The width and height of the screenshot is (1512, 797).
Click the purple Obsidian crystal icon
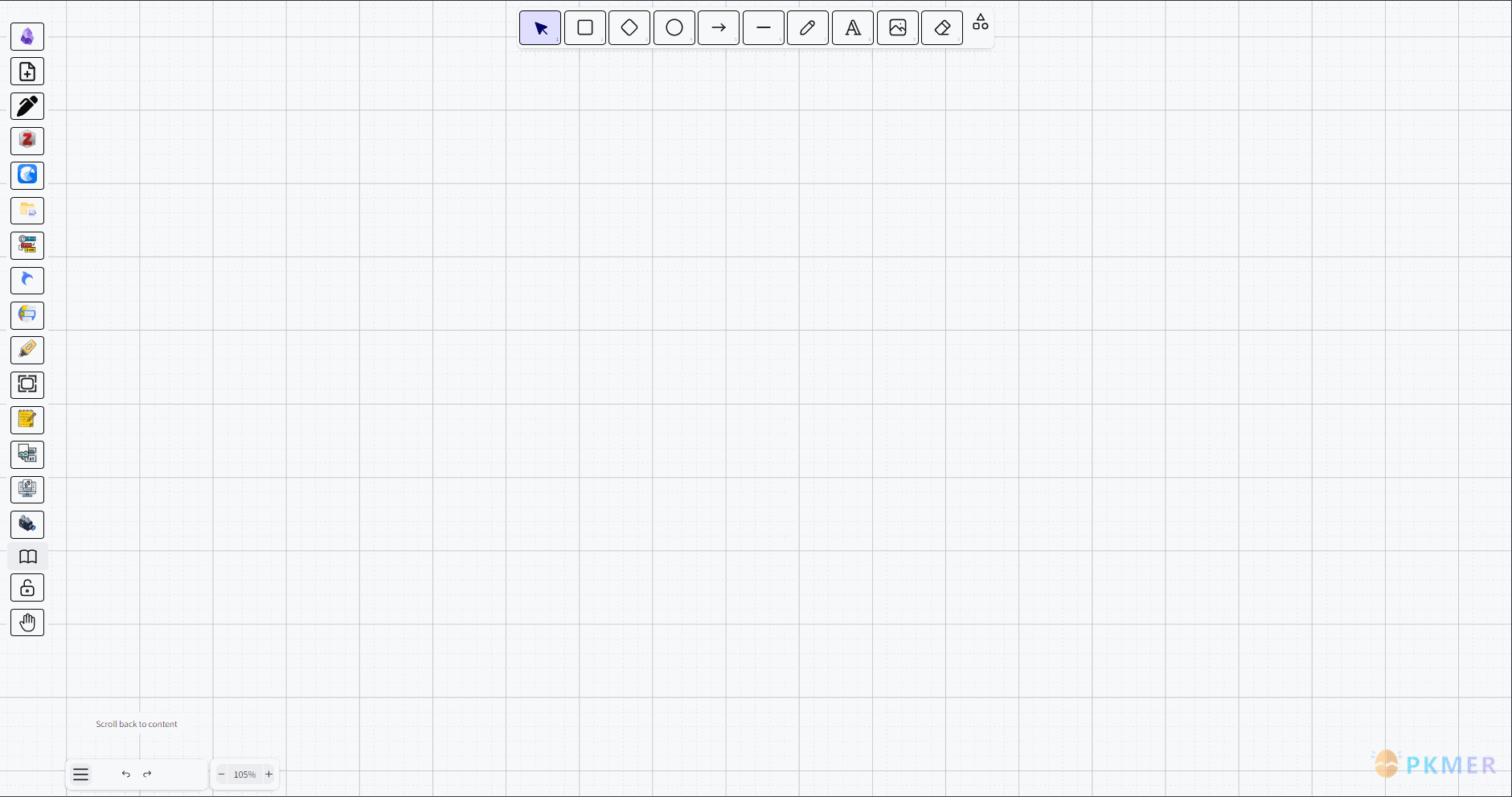(27, 37)
